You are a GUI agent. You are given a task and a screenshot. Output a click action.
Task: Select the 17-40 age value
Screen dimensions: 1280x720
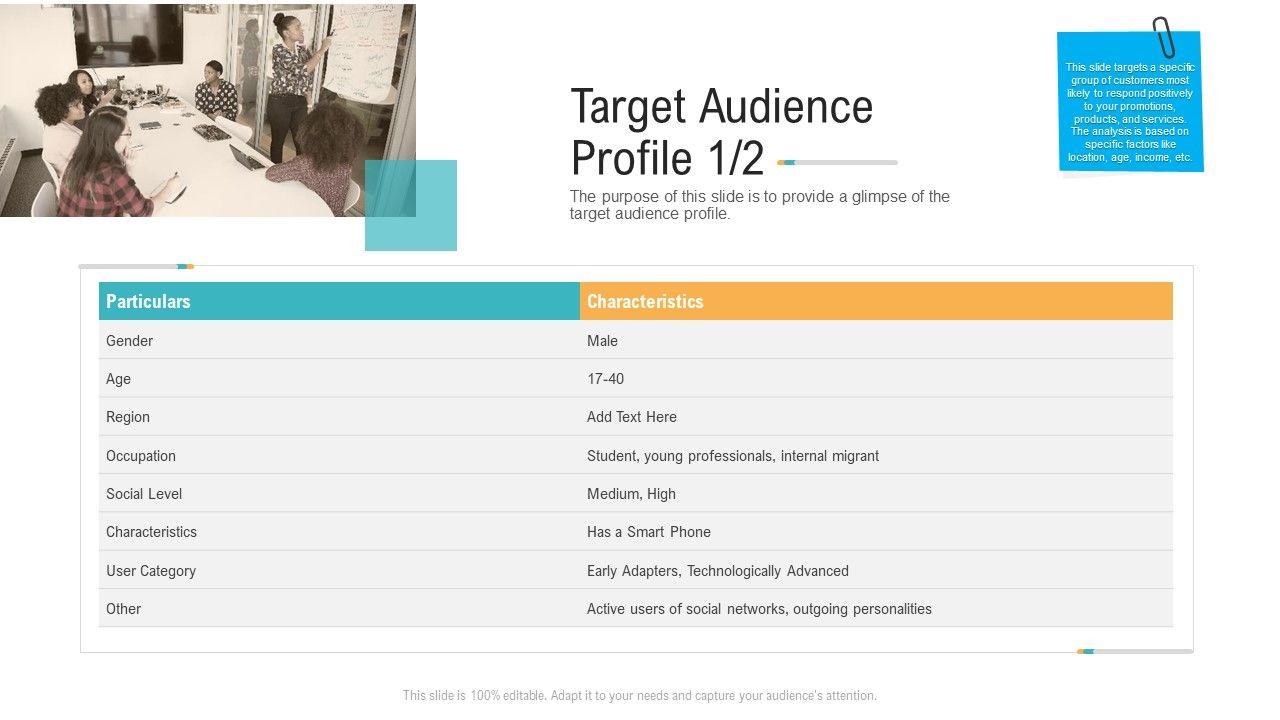pos(605,379)
